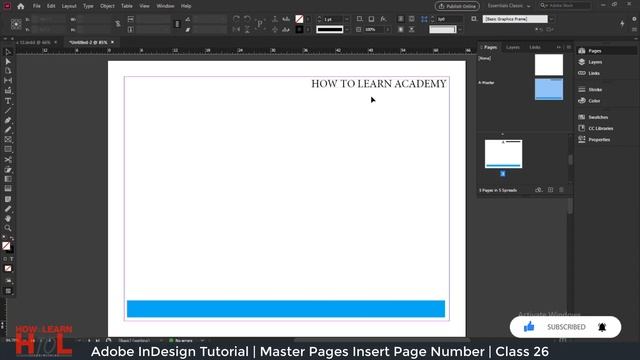Select the Gap tool

[8, 81]
